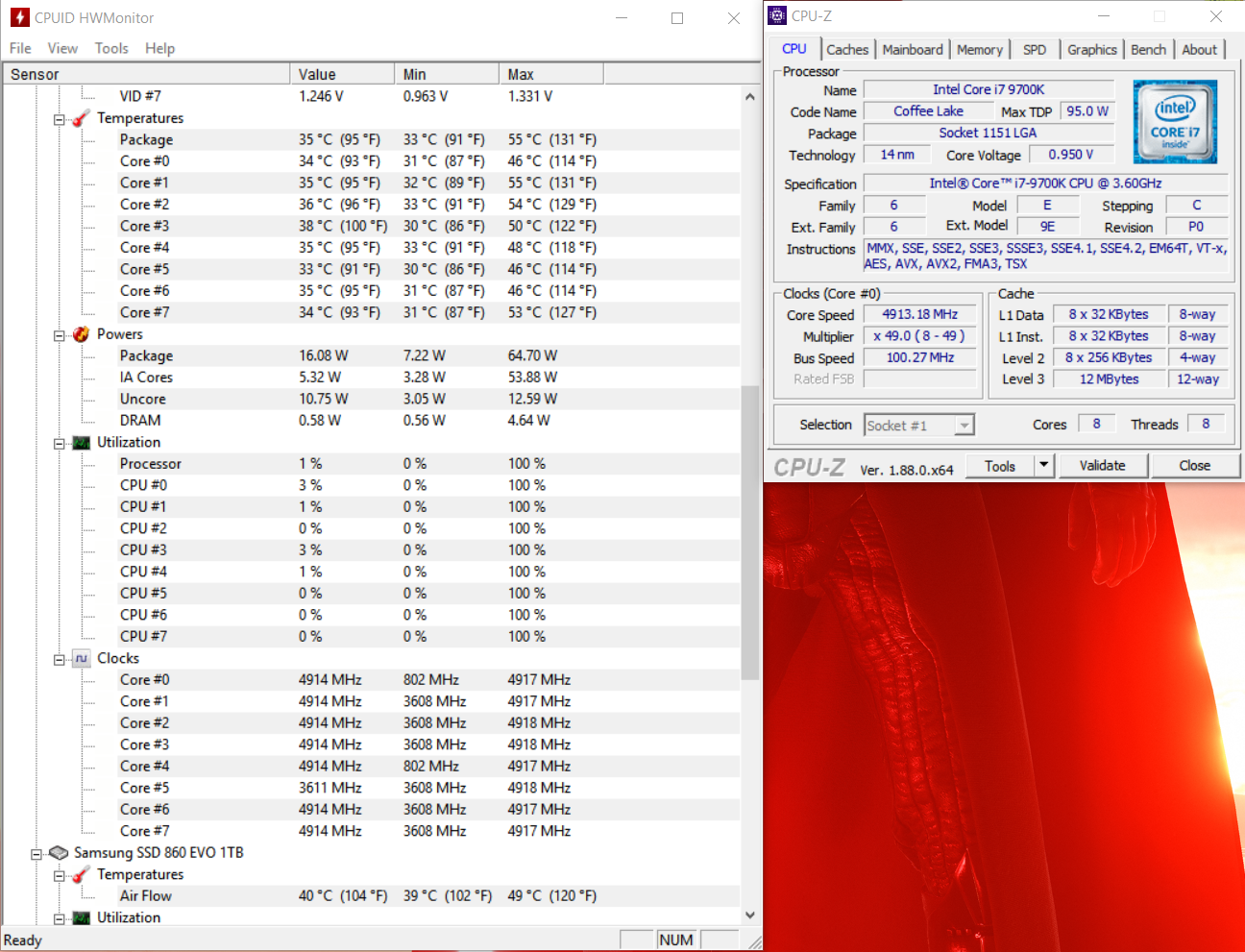Click the Core Speed field 4913.18 MHz

coord(919,314)
